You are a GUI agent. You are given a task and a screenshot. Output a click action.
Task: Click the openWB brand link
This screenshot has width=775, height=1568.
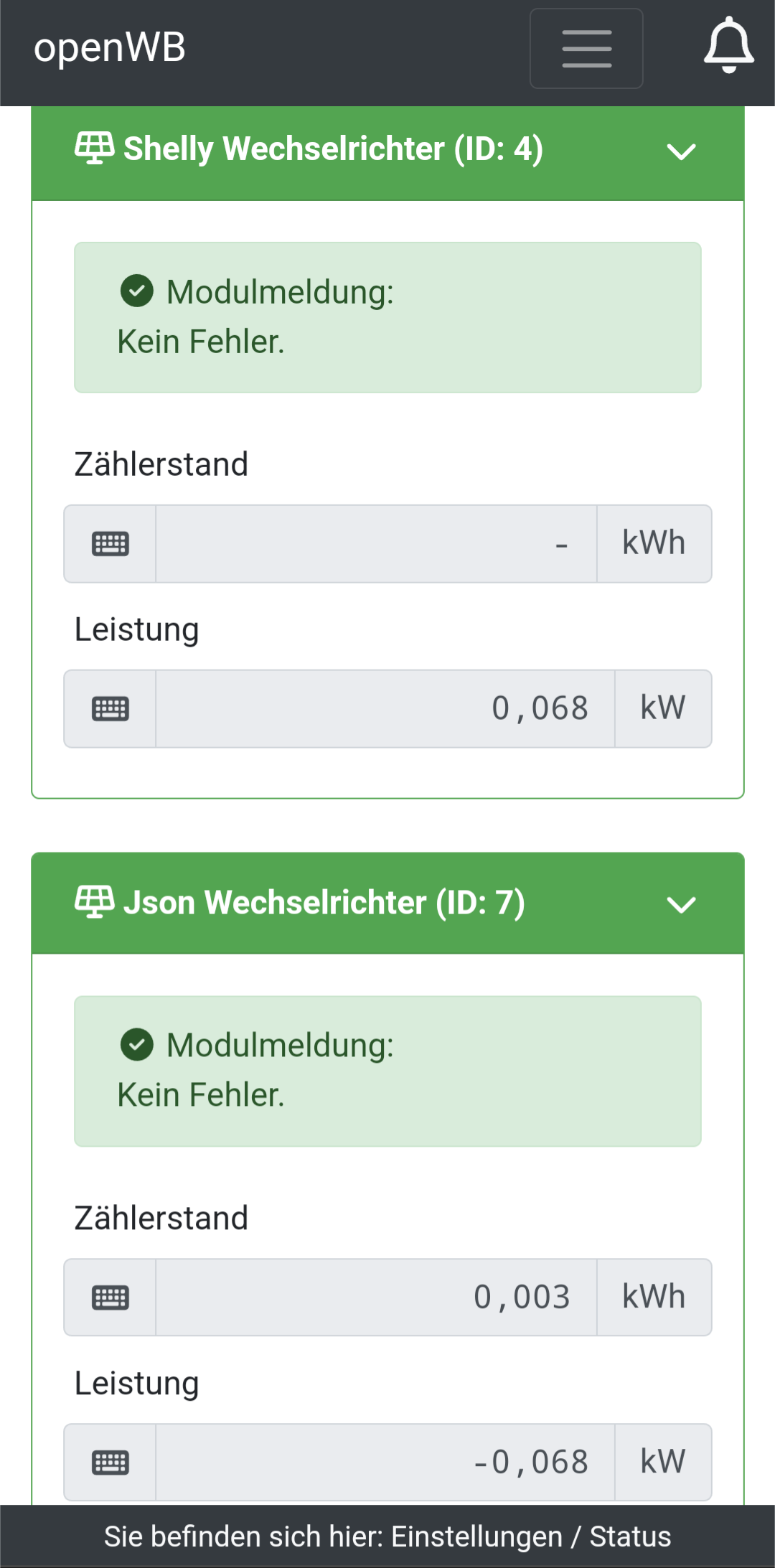click(x=110, y=48)
